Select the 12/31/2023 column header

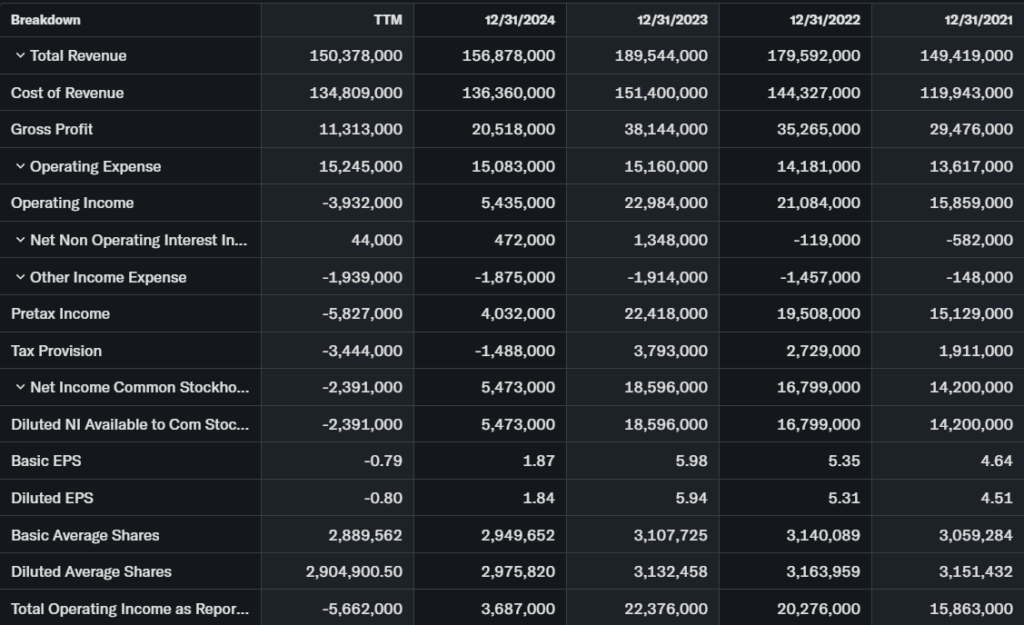pos(672,20)
